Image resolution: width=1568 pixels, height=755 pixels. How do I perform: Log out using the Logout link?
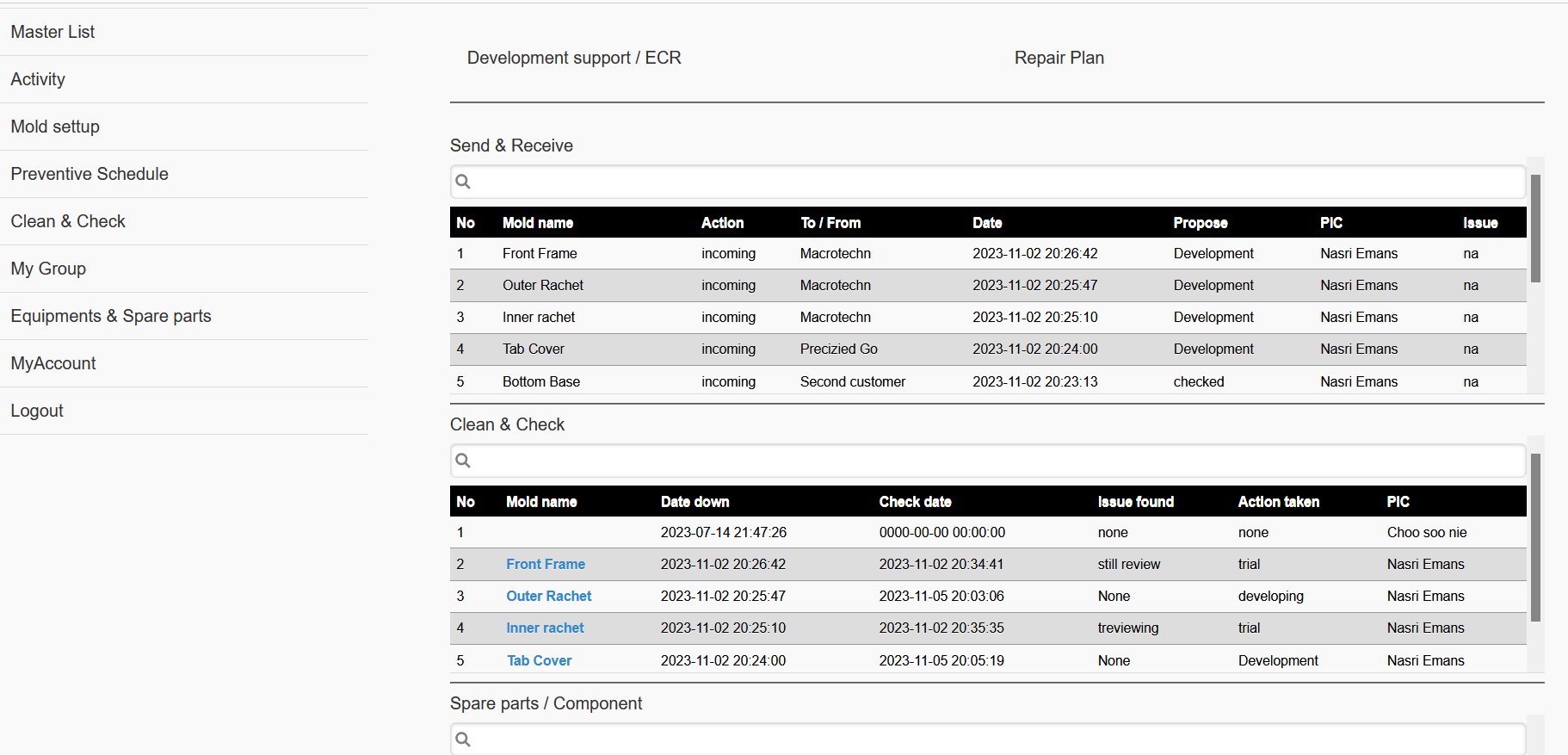[37, 411]
